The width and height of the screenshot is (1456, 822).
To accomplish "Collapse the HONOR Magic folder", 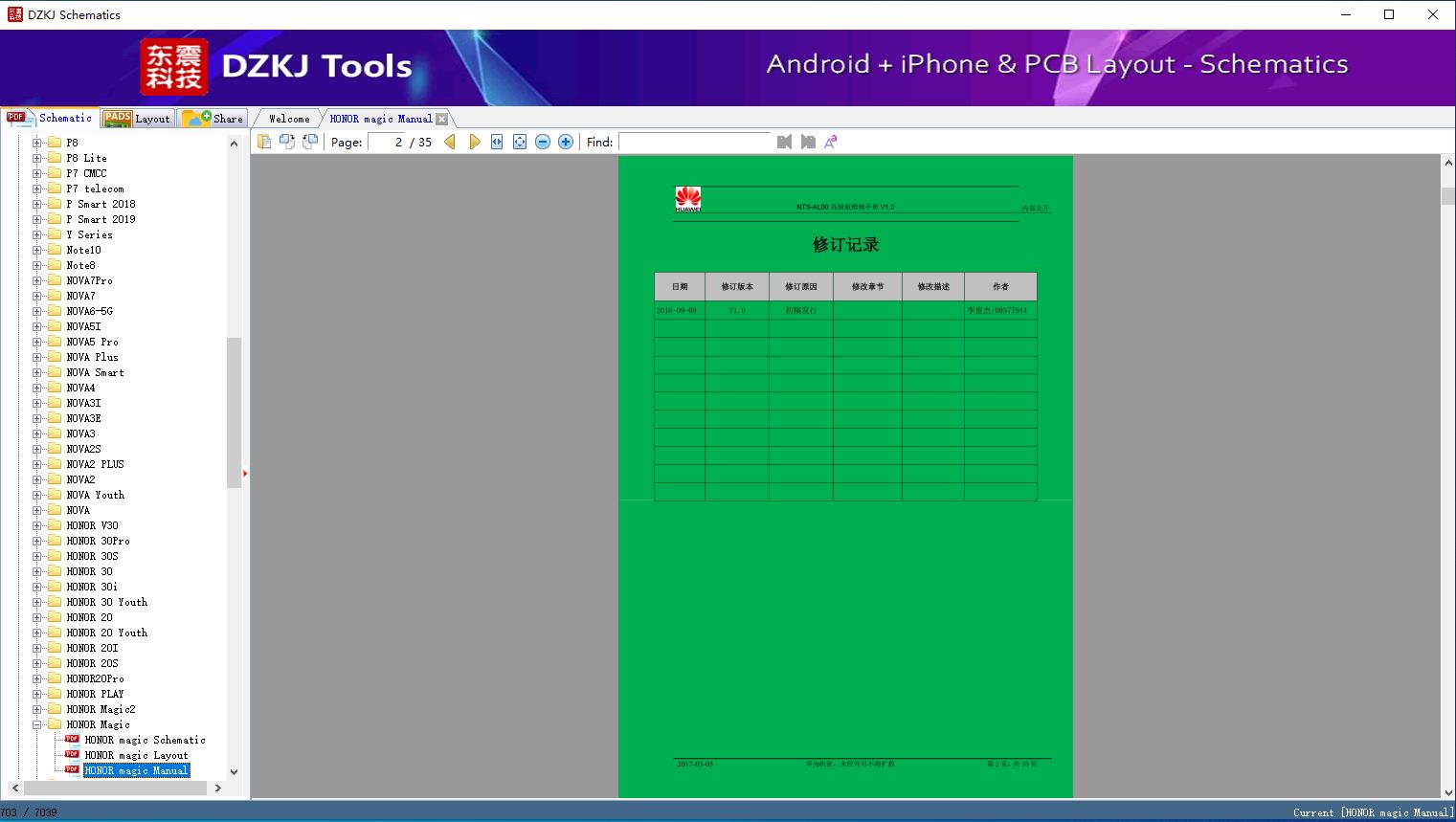I will tap(37, 724).
